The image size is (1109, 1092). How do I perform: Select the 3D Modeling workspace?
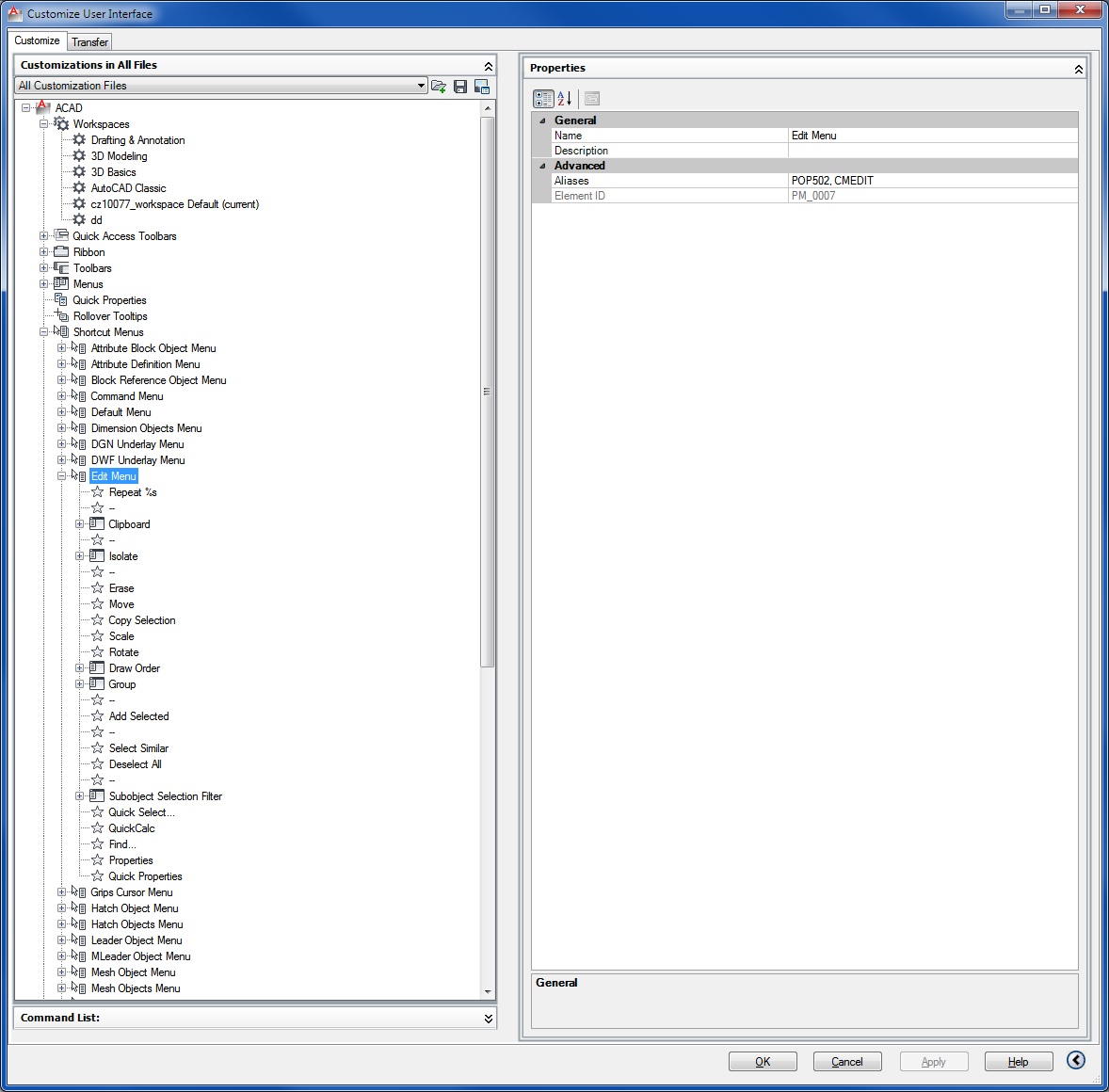(119, 156)
